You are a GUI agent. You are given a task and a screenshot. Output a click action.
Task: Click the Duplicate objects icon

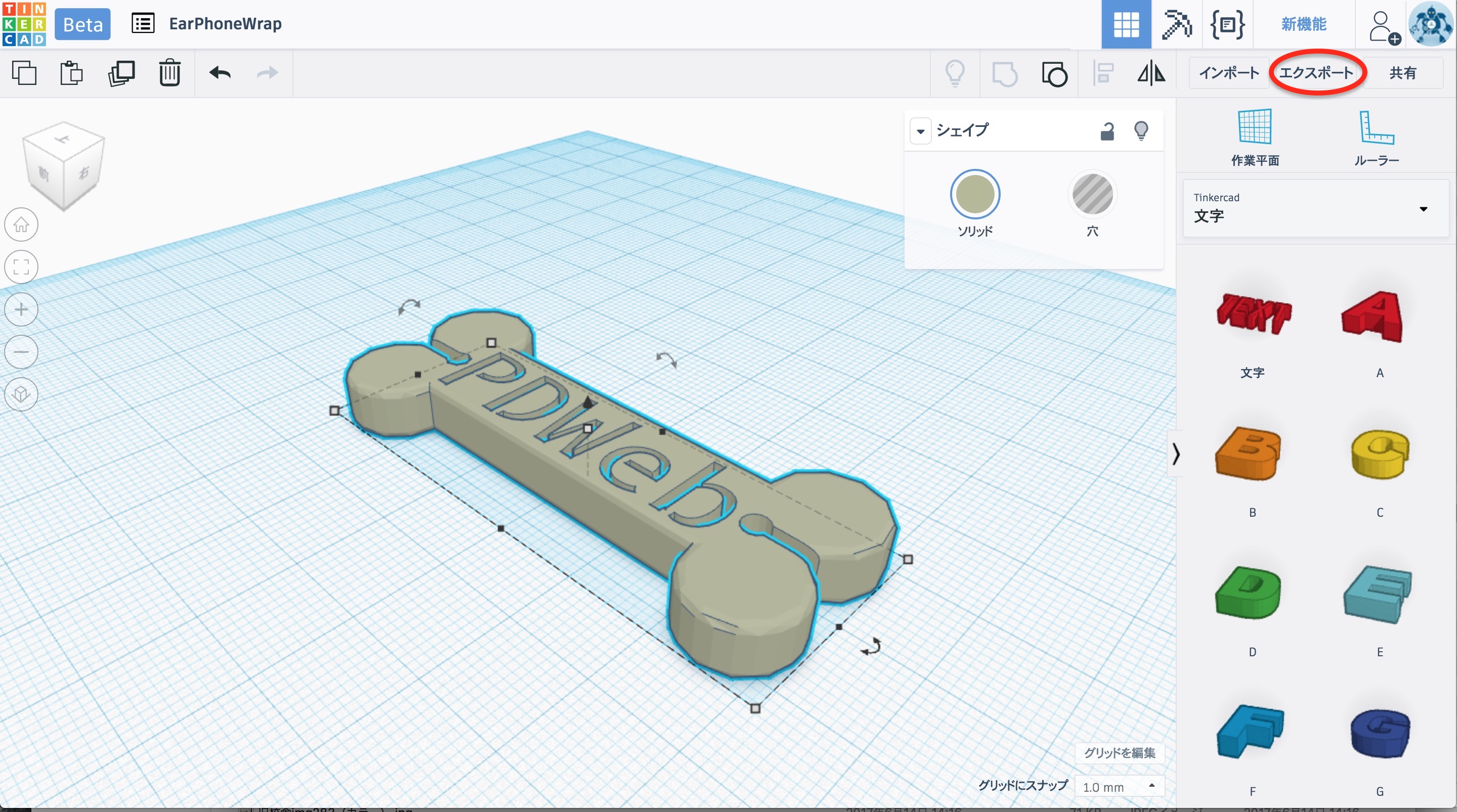click(121, 73)
